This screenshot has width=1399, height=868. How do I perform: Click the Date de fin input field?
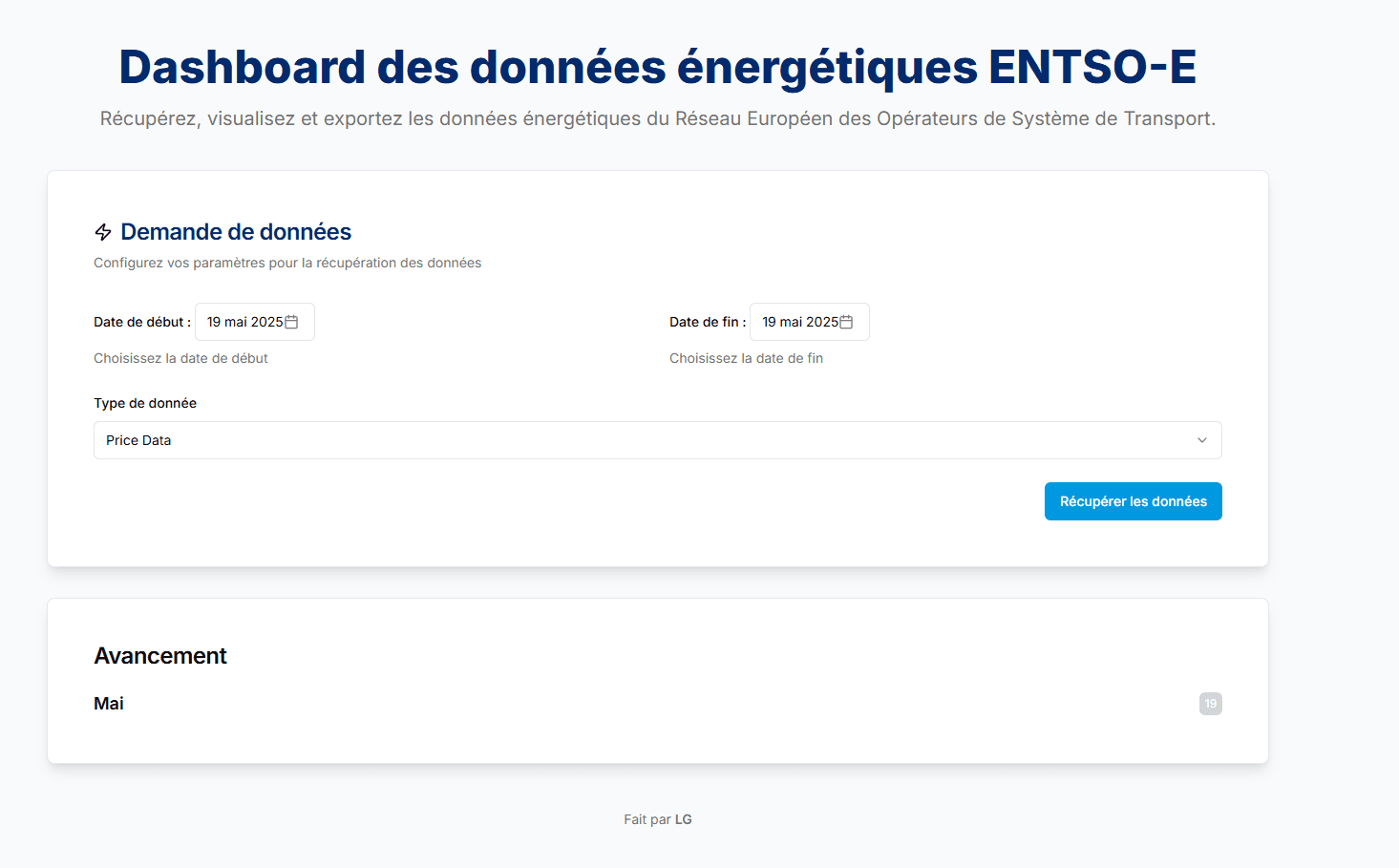point(802,321)
